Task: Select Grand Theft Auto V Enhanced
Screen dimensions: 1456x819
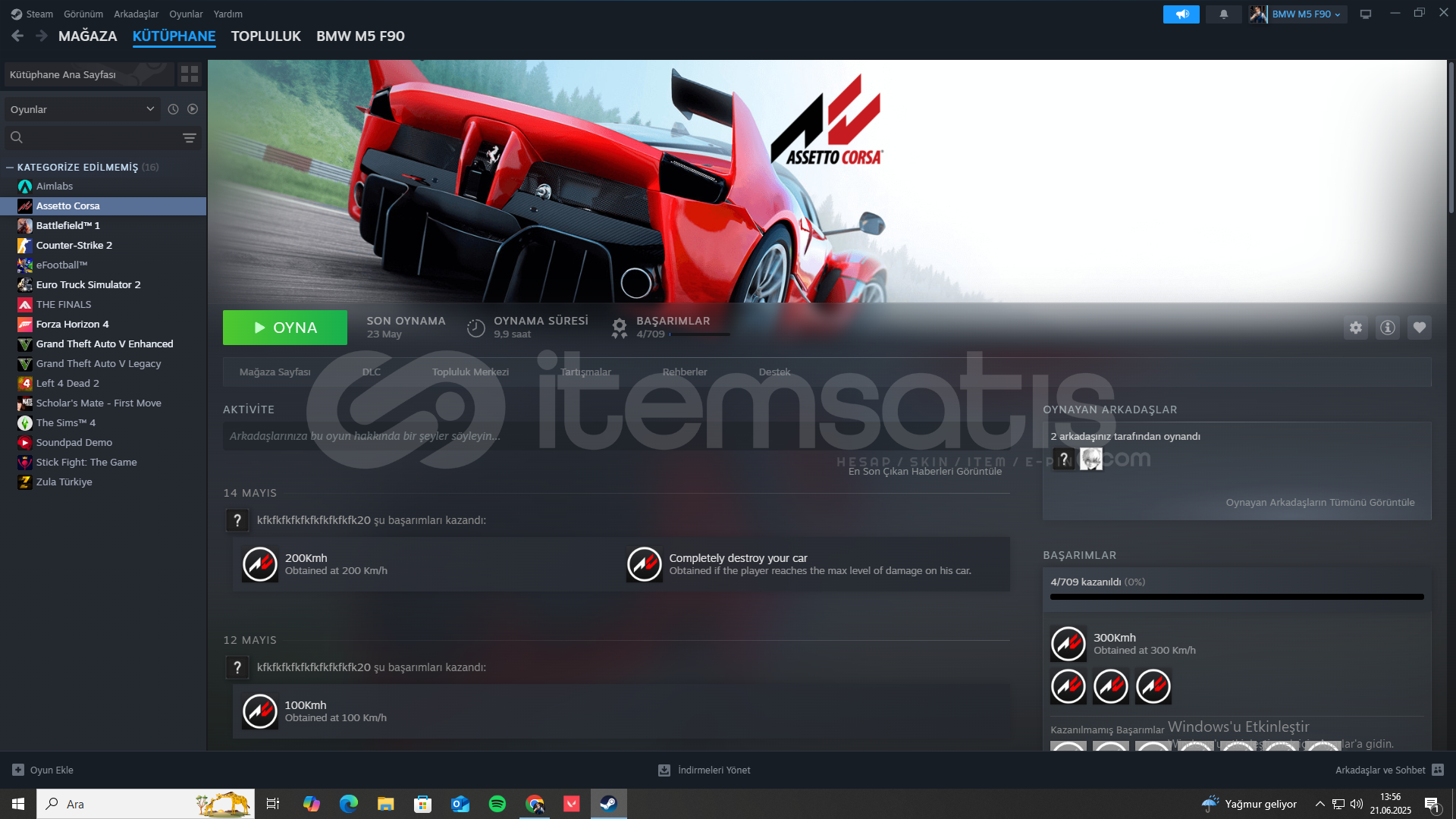Action: point(103,344)
